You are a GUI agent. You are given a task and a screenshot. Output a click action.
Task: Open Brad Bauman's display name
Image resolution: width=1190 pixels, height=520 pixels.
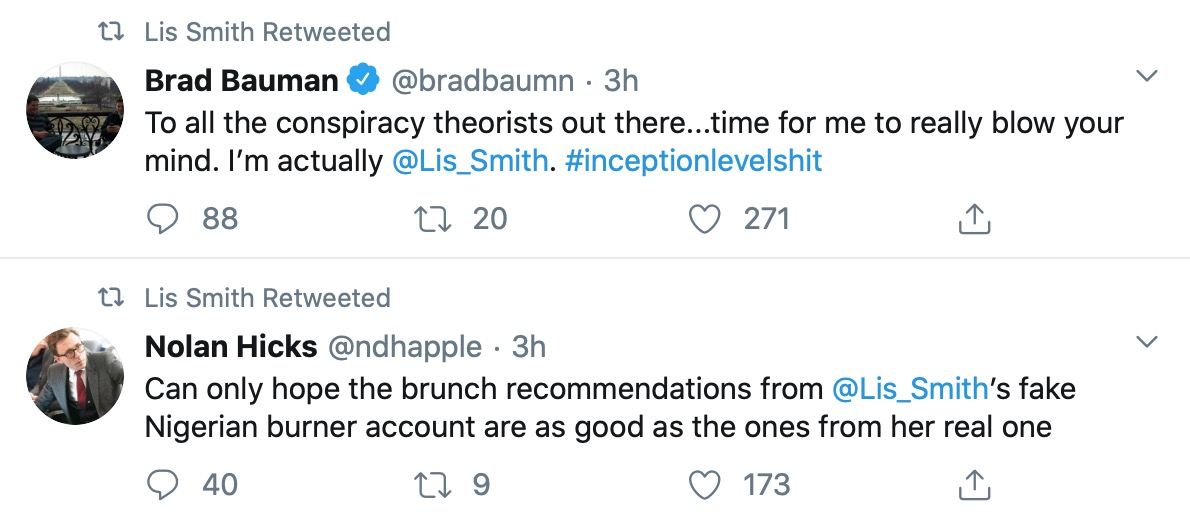tap(242, 80)
